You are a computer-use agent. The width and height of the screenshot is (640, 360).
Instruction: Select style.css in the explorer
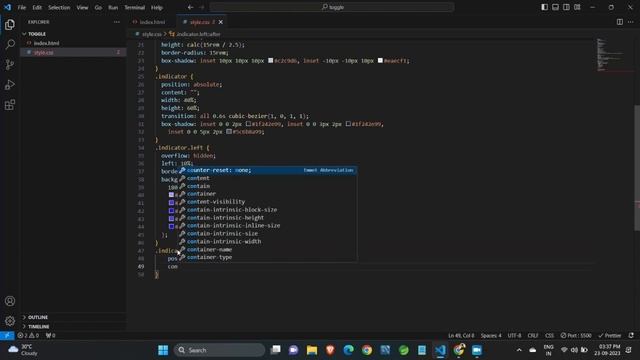point(73,52)
